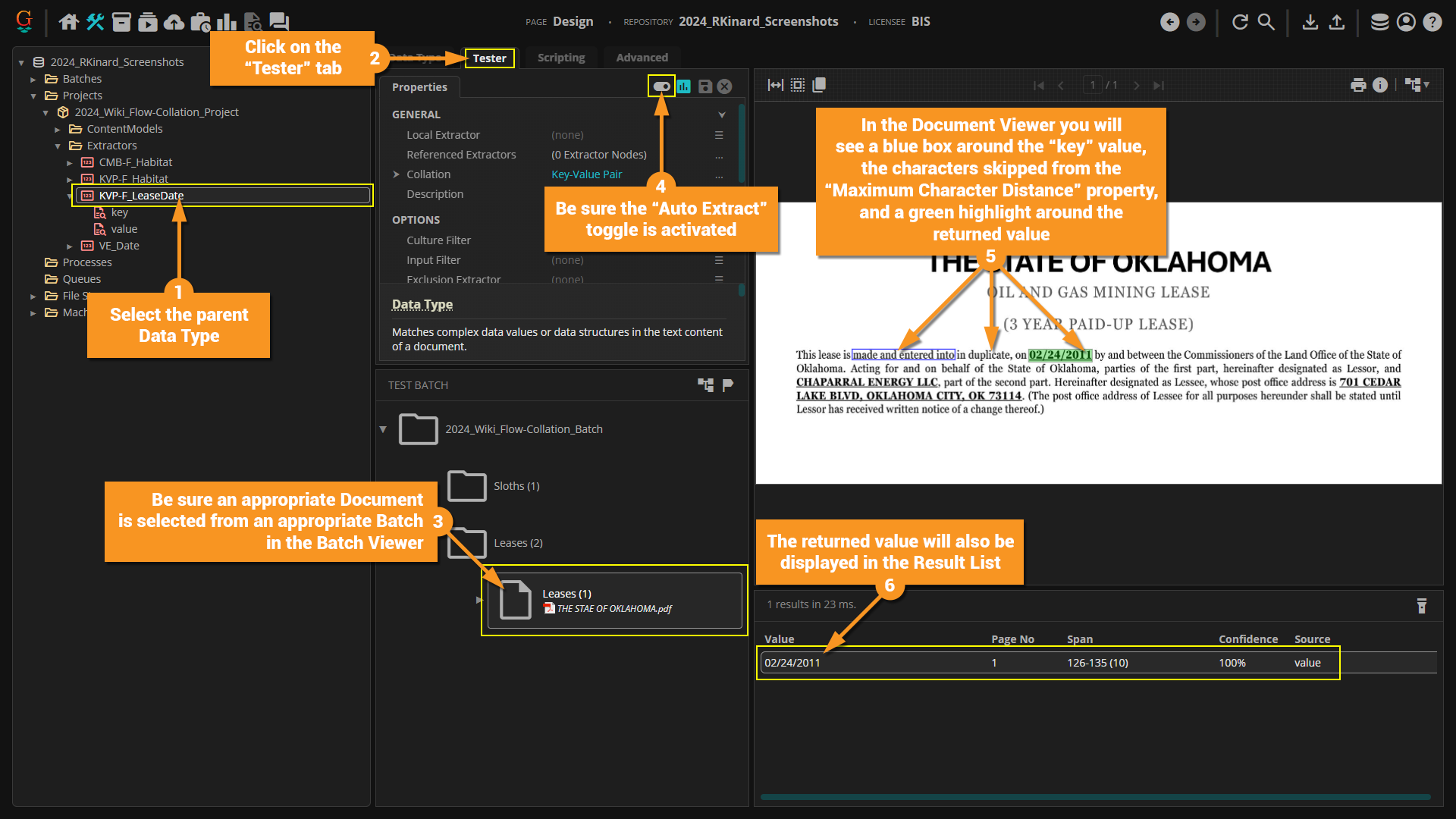
Task: Expand the Batches folder in tree
Action: tap(33, 79)
